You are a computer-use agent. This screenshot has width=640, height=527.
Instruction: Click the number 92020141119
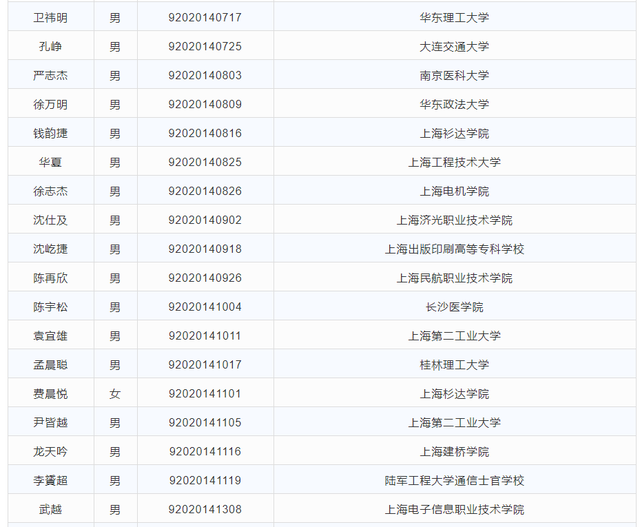coord(205,480)
